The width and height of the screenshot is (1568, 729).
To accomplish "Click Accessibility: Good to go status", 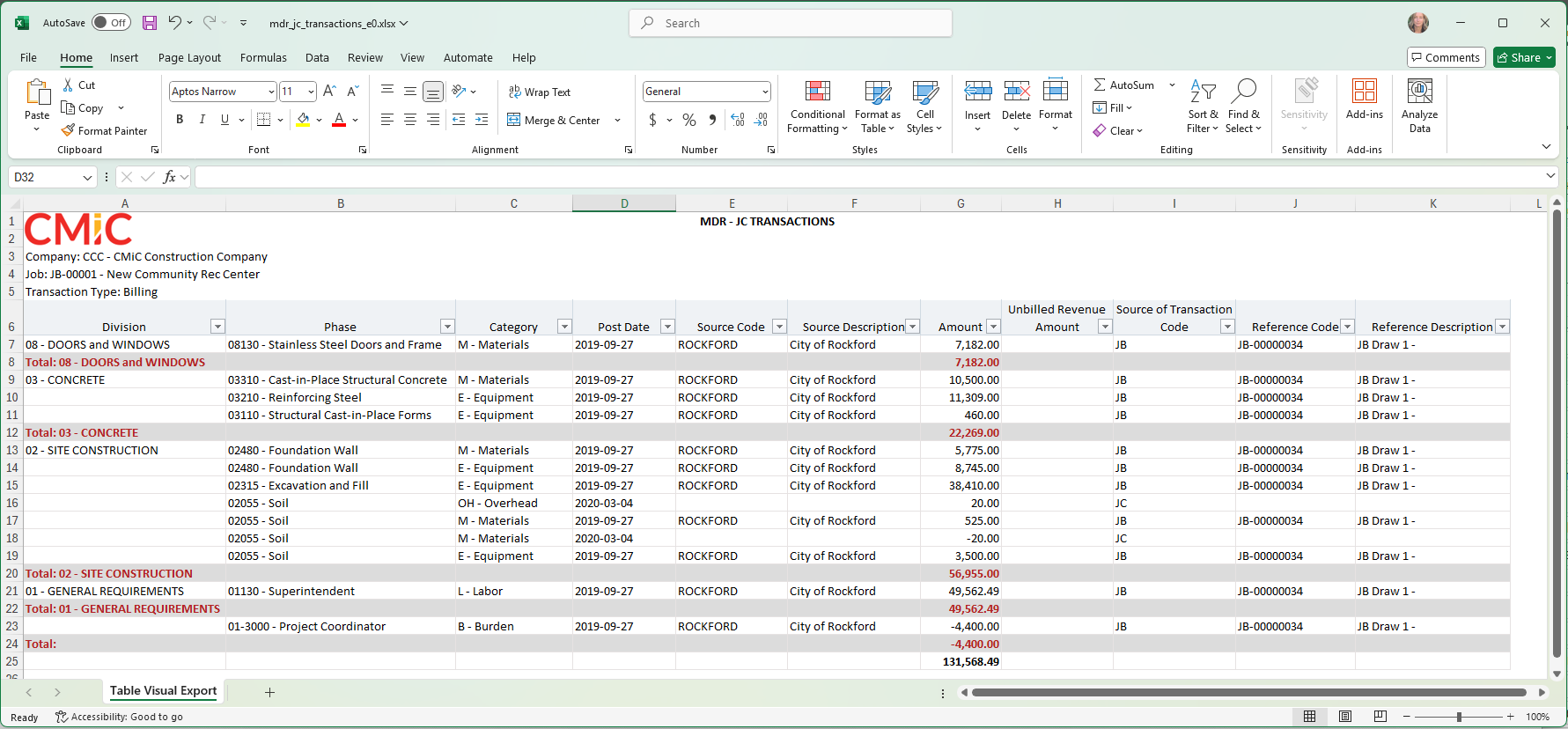I will click(119, 717).
